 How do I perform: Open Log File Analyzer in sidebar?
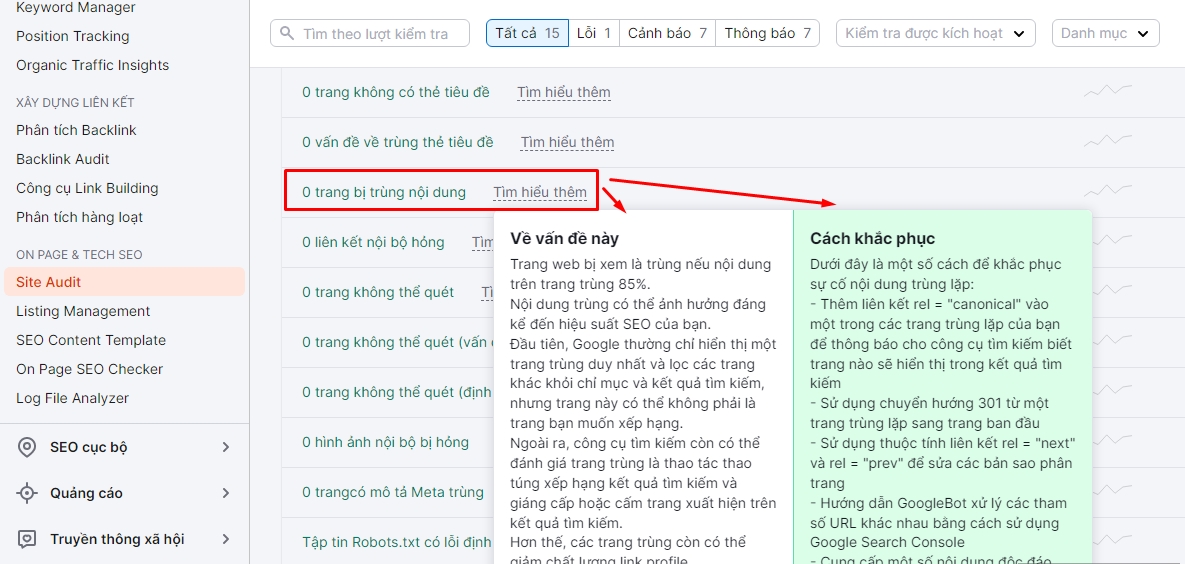[x=73, y=398]
